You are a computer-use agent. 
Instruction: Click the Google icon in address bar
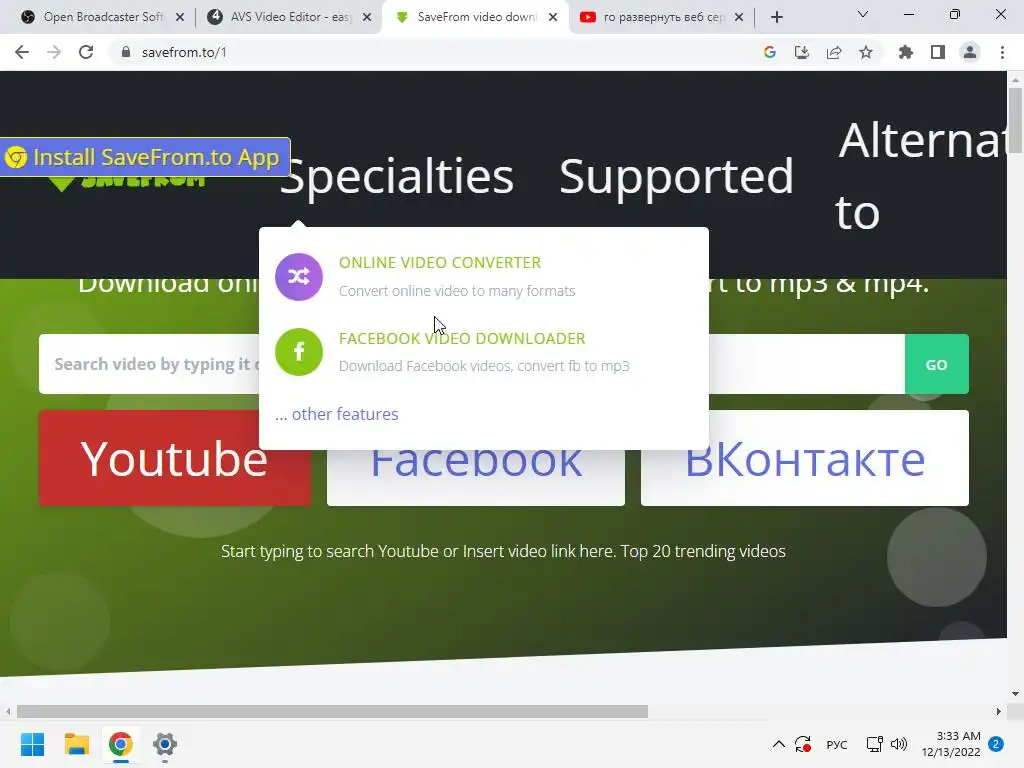[770, 52]
